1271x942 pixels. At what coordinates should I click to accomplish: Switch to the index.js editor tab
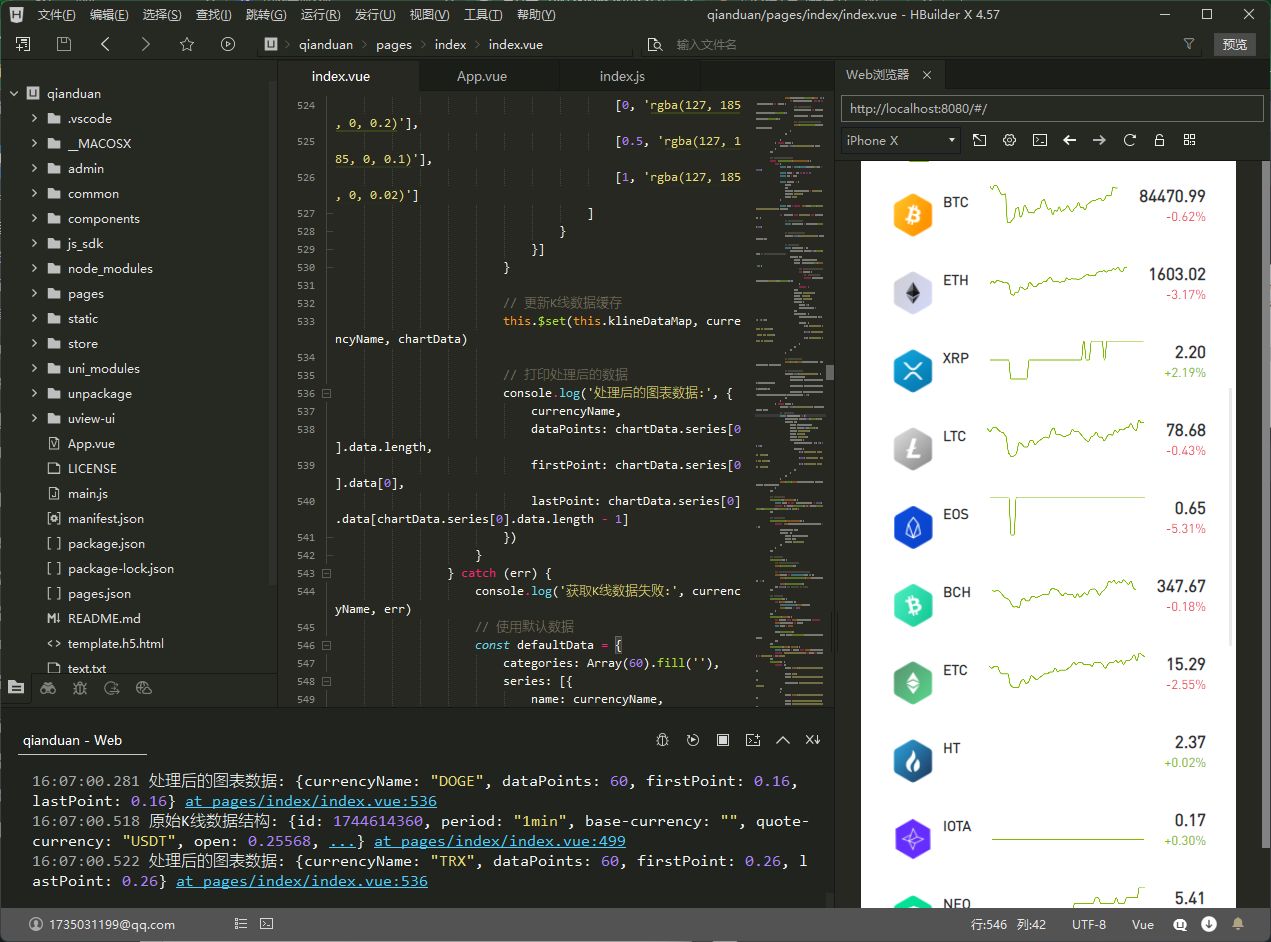tap(622, 77)
